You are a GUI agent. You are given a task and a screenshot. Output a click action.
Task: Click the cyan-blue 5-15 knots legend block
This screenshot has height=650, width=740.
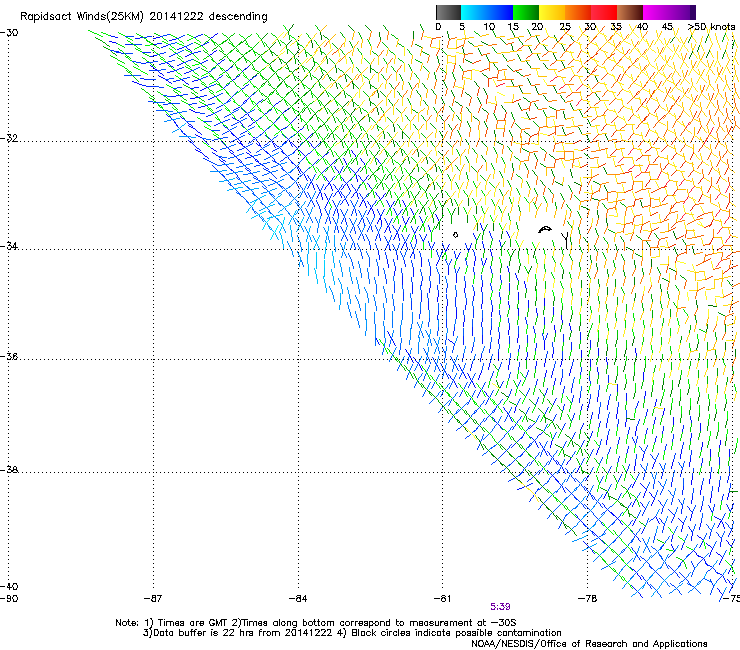click(x=487, y=12)
